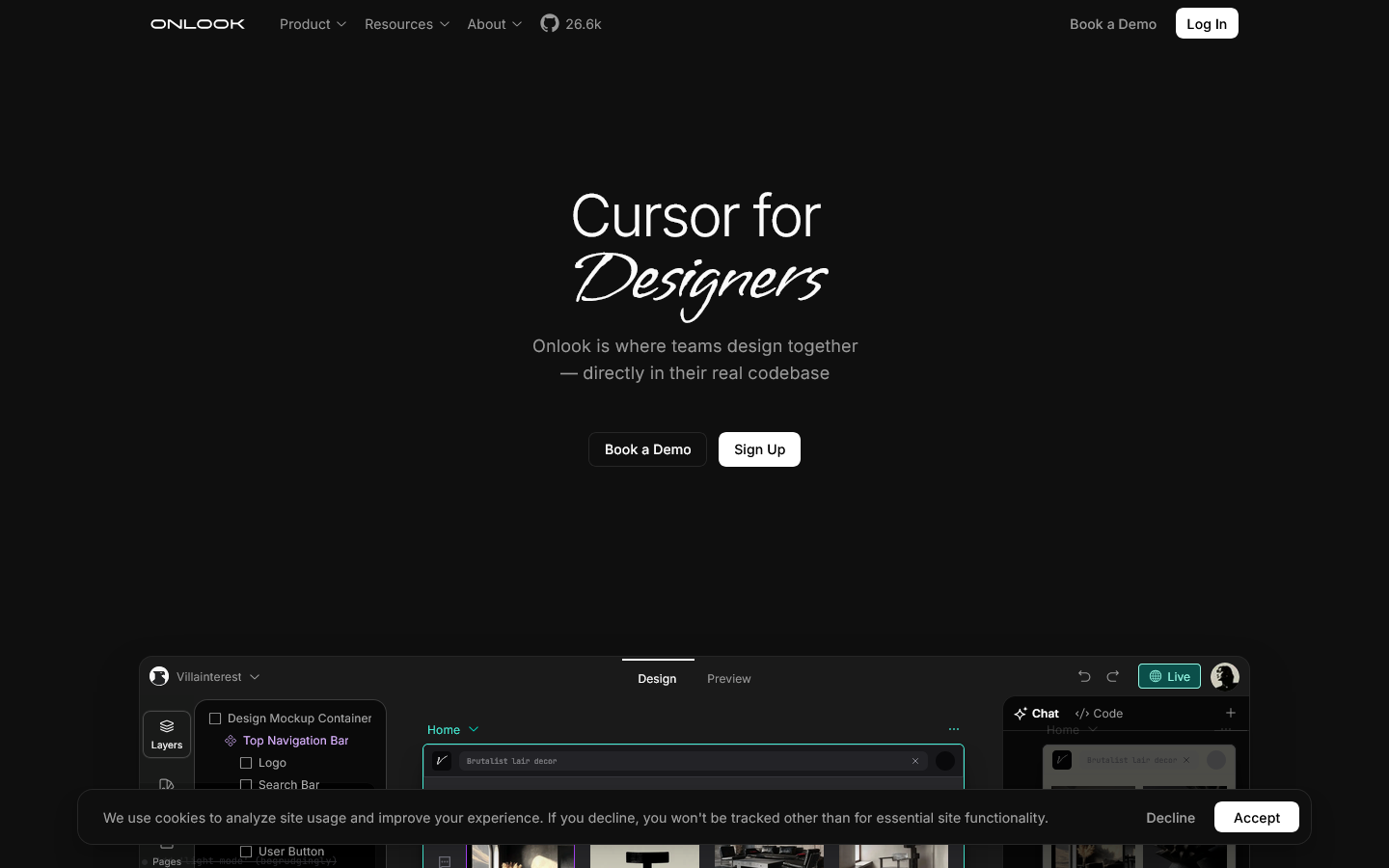Click the undo arrow in editor toolbar
Image resolution: width=1389 pixels, height=868 pixels.
(x=1084, y=676)
